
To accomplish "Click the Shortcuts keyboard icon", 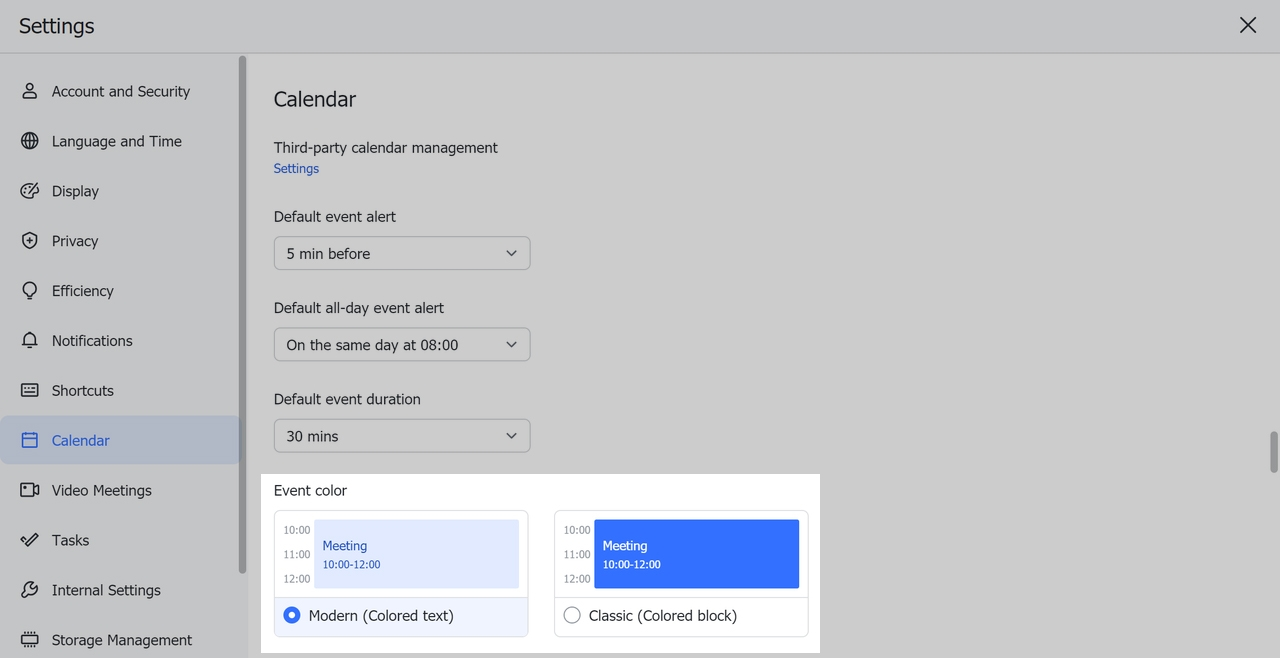I will tap(30, 391).
